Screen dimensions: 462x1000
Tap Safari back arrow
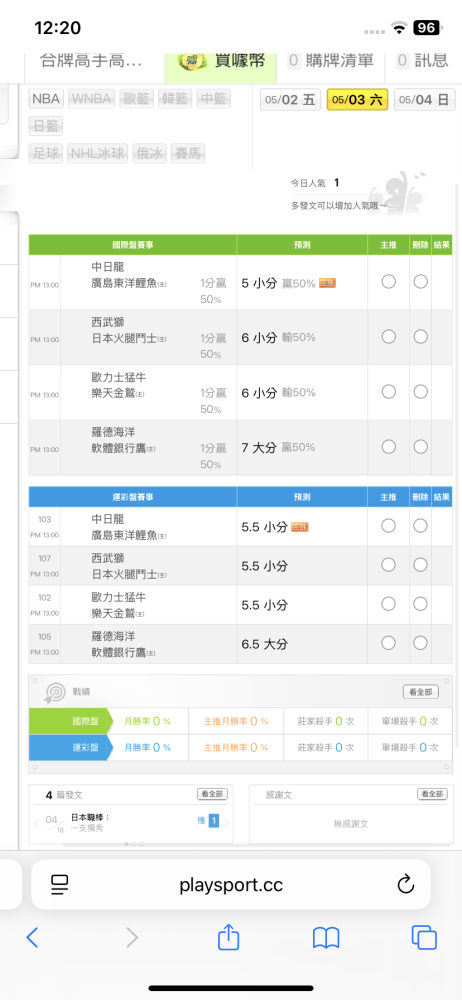(32, 937)
